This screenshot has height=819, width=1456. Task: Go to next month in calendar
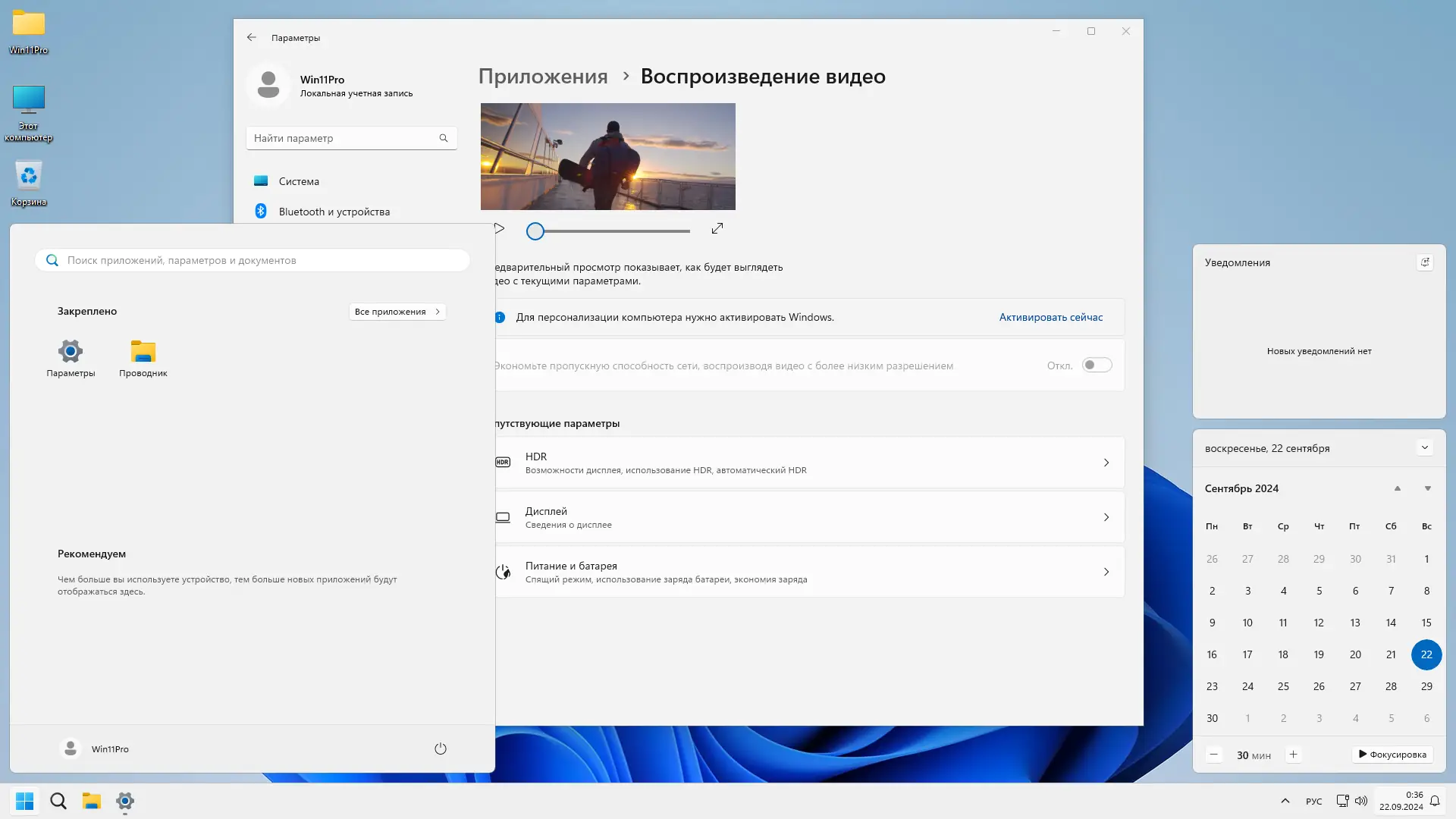click(x=1427, y=488)
